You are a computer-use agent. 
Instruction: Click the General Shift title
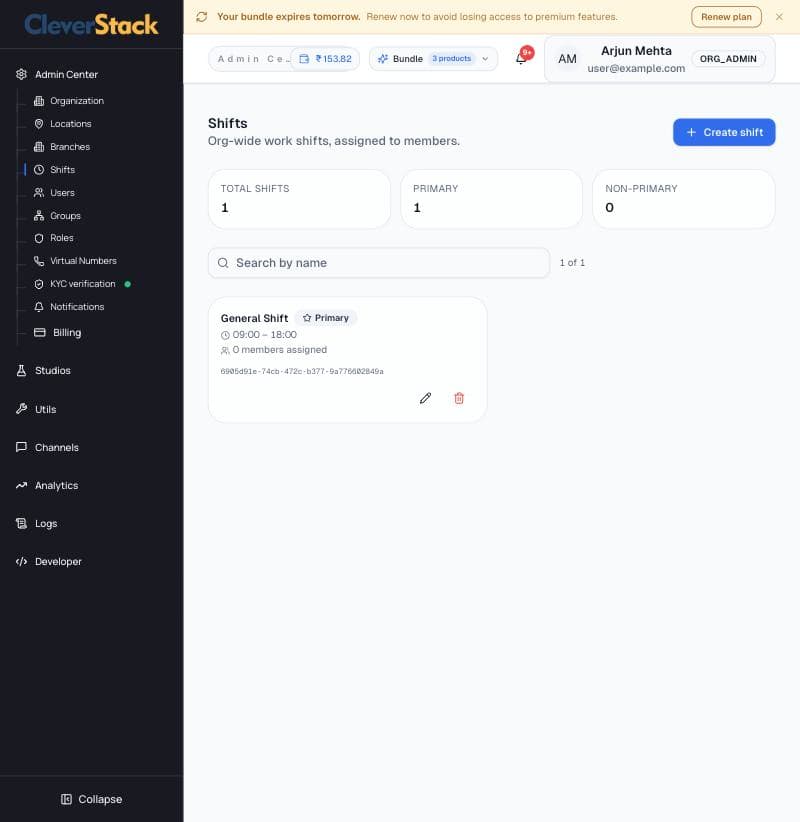(x=254, y=318)
